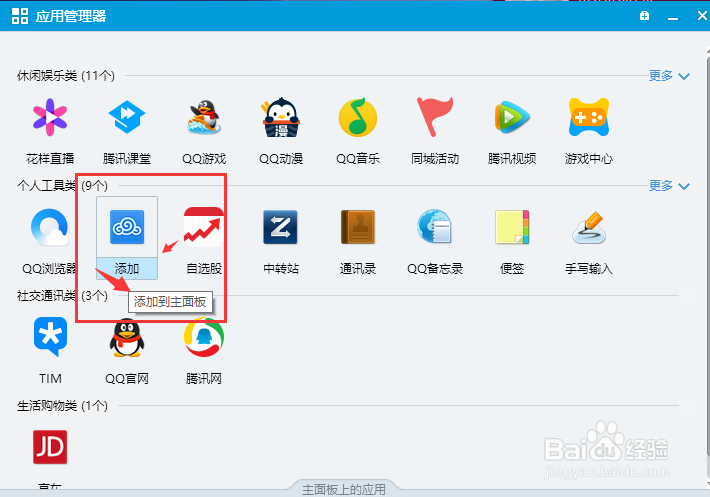
Task: Open the 游戏中心 gamepad icon
Action: click(589, 117)
